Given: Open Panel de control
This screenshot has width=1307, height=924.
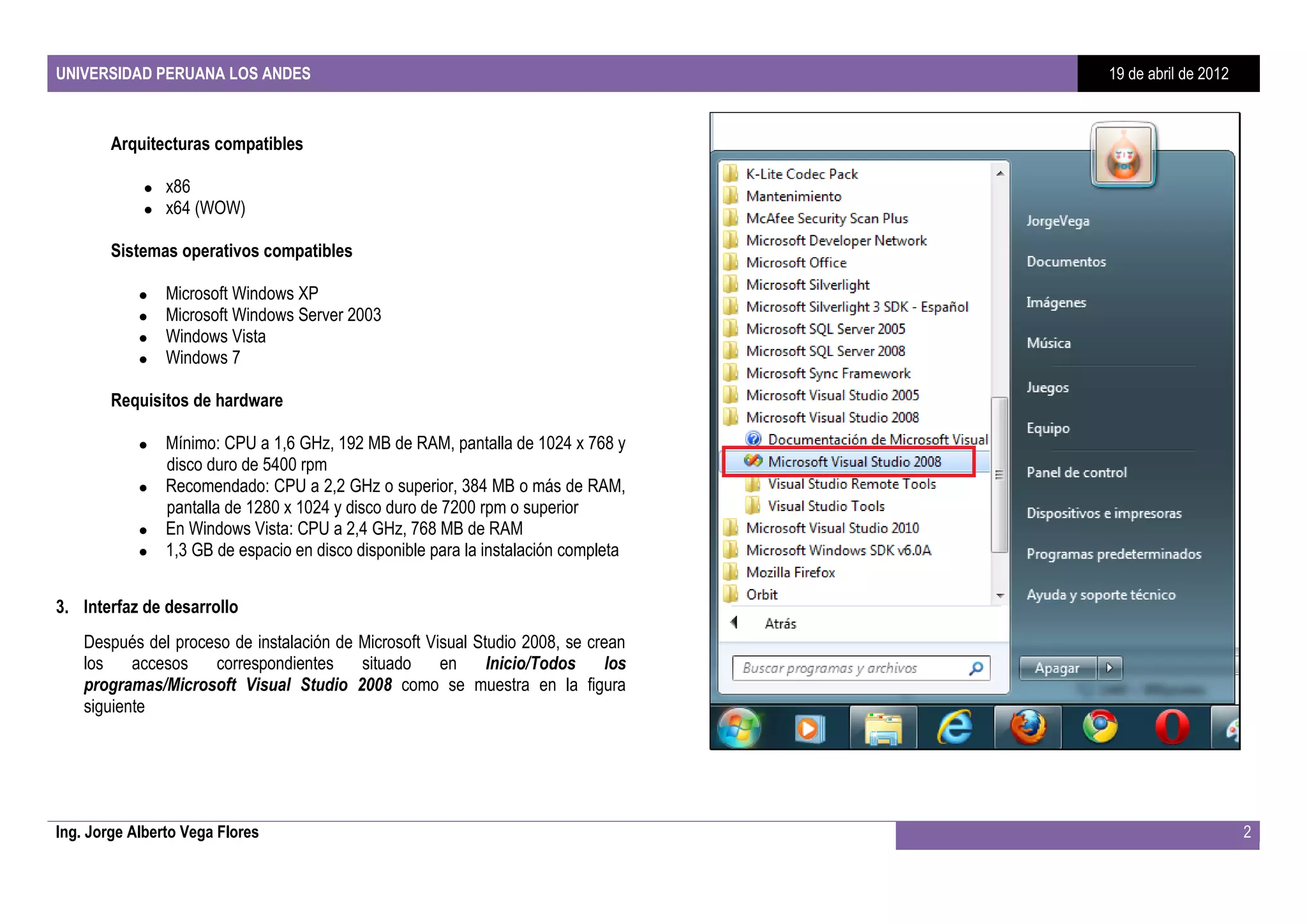Looking at the screenshot, I should tap(1076, 473).
